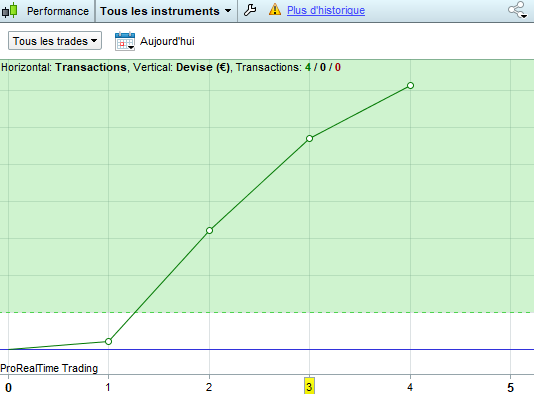Viewport: 534px width, 394px height.
Task: Click the candlestick Performance icon
Action: click(10, 10)
